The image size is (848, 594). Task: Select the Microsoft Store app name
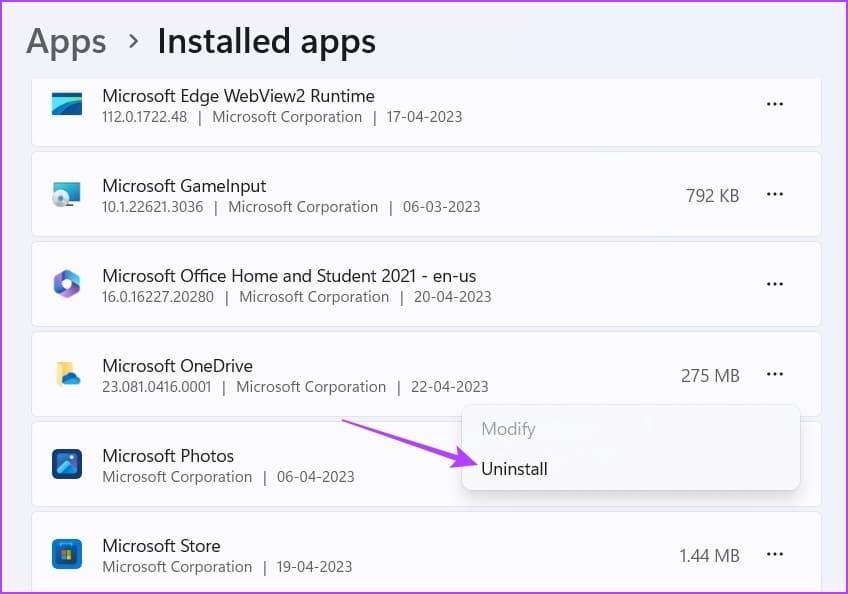click(x=161, y=546)
